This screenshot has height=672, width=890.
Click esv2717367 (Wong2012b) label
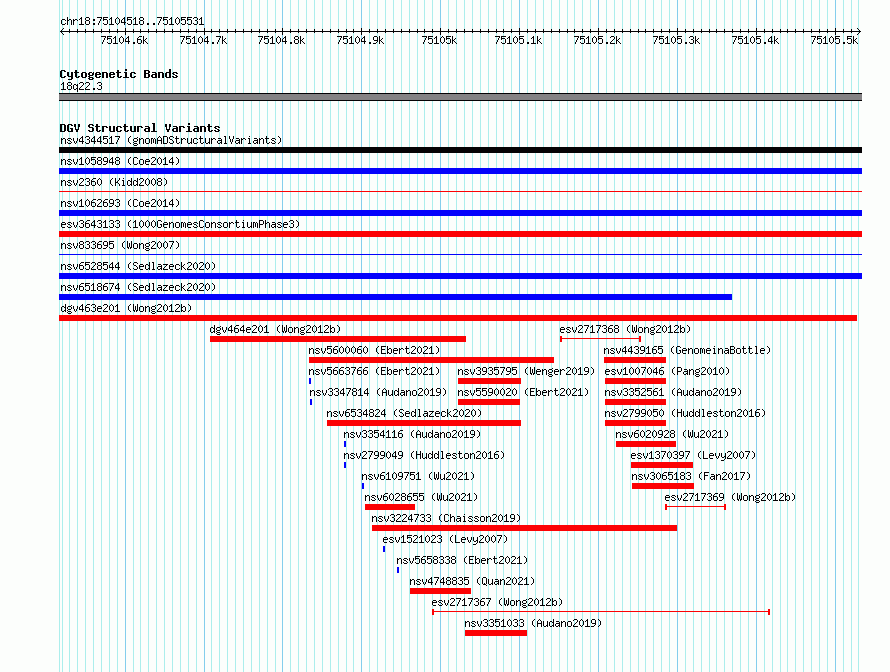click(x=497, y=602)
